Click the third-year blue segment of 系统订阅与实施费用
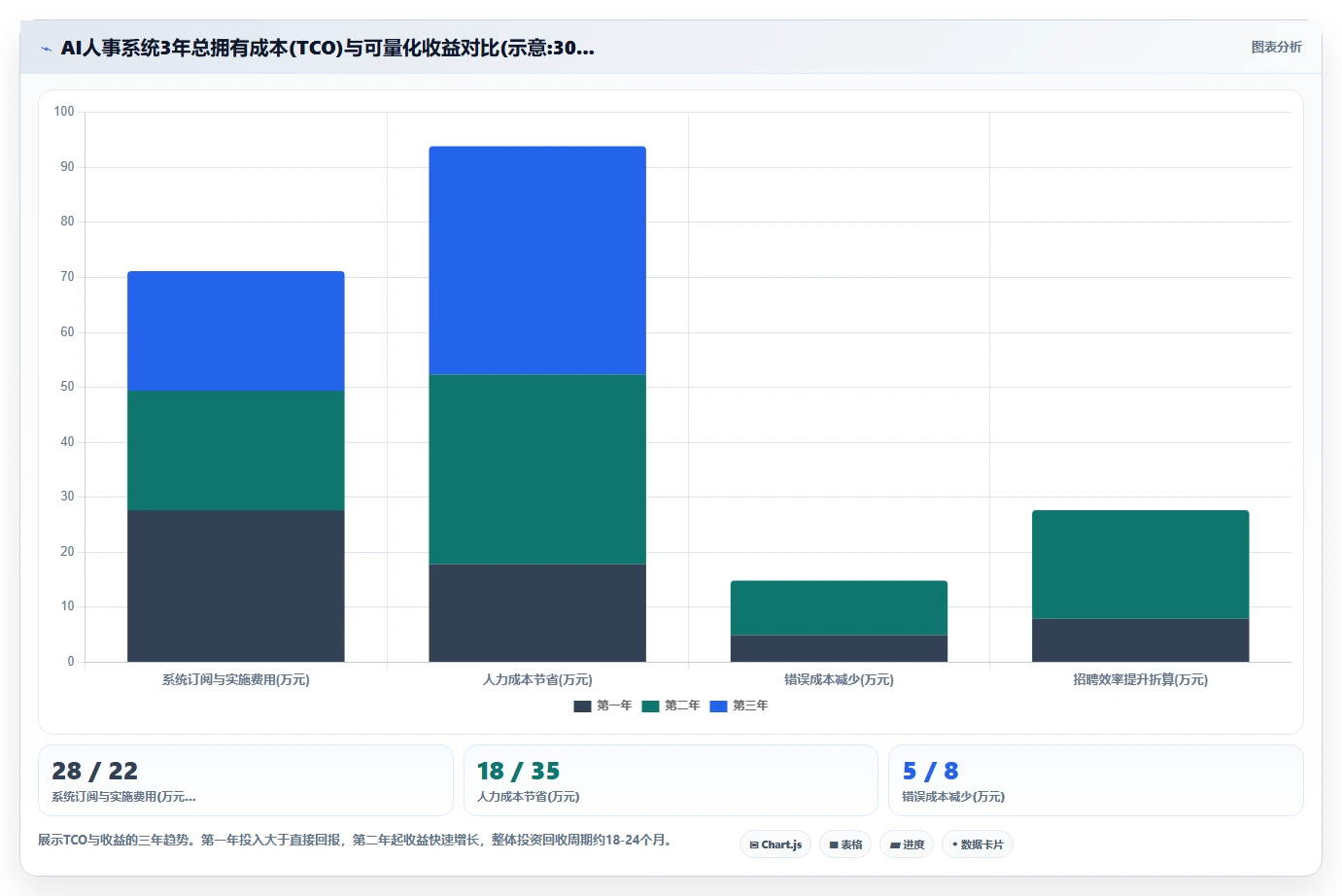1342x896 pixels. coord(236,330)
